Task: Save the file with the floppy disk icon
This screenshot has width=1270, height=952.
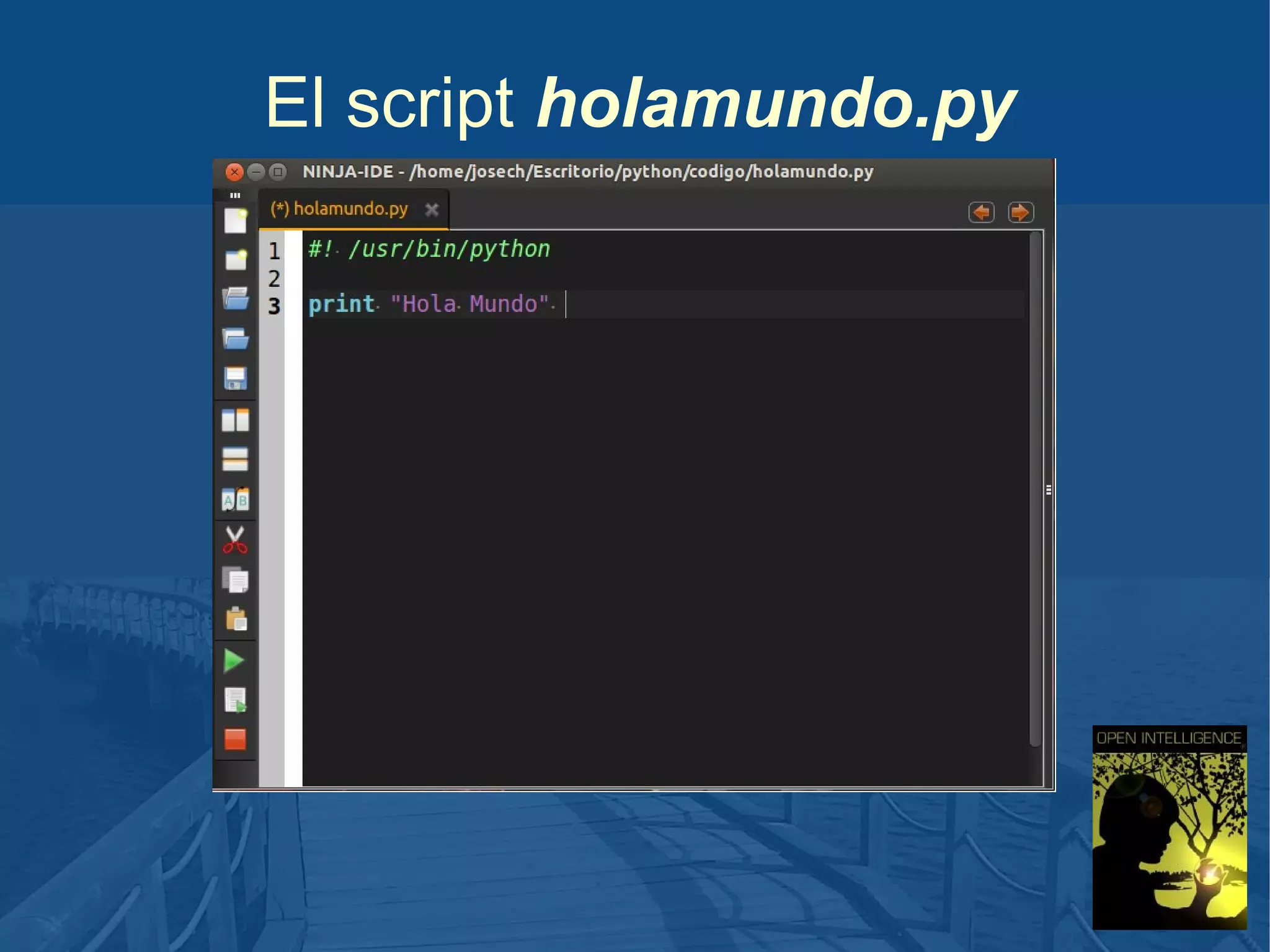Action: tap(236, 378)
